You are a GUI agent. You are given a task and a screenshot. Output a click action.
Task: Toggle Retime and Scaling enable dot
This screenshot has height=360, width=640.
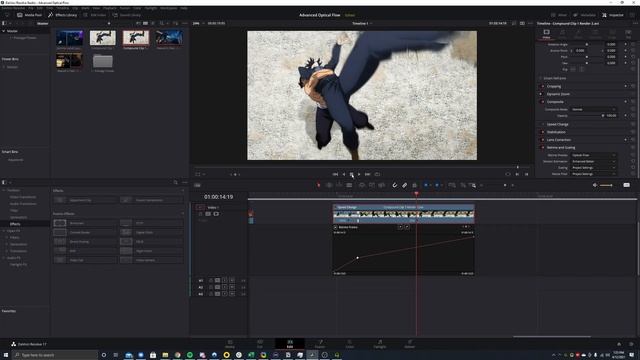point(542,148)
